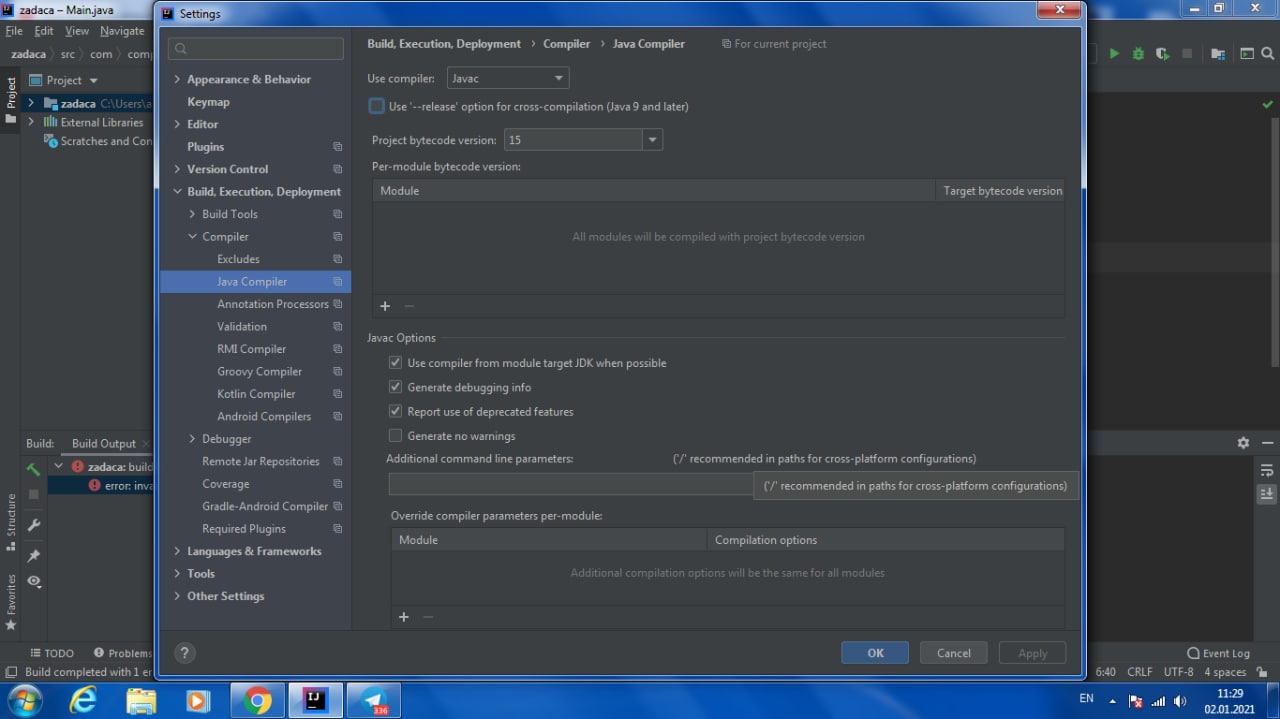
Task: Expand the Tools settings section
Action: [177, 574]
